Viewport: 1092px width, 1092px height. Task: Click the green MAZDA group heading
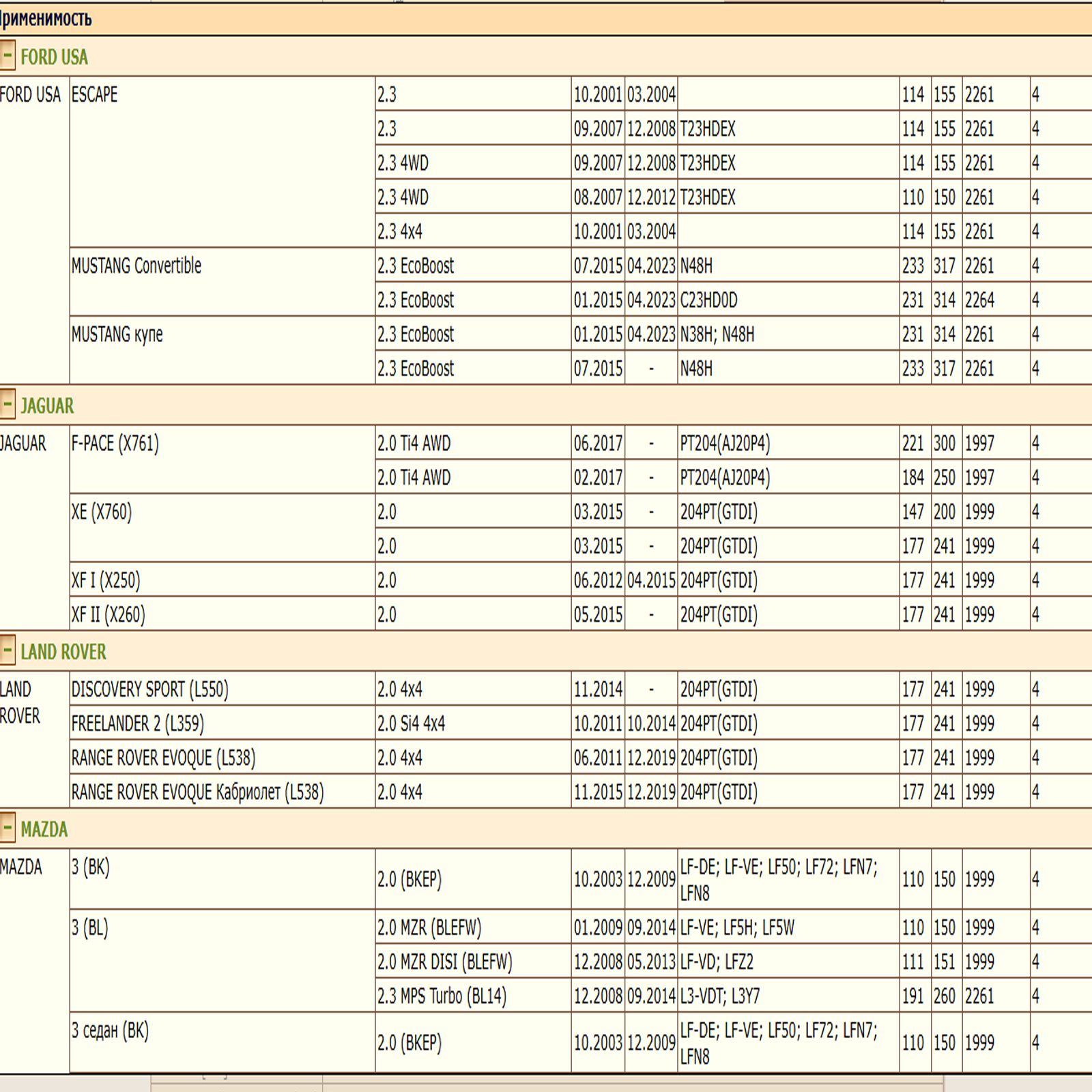click(44, 829)
